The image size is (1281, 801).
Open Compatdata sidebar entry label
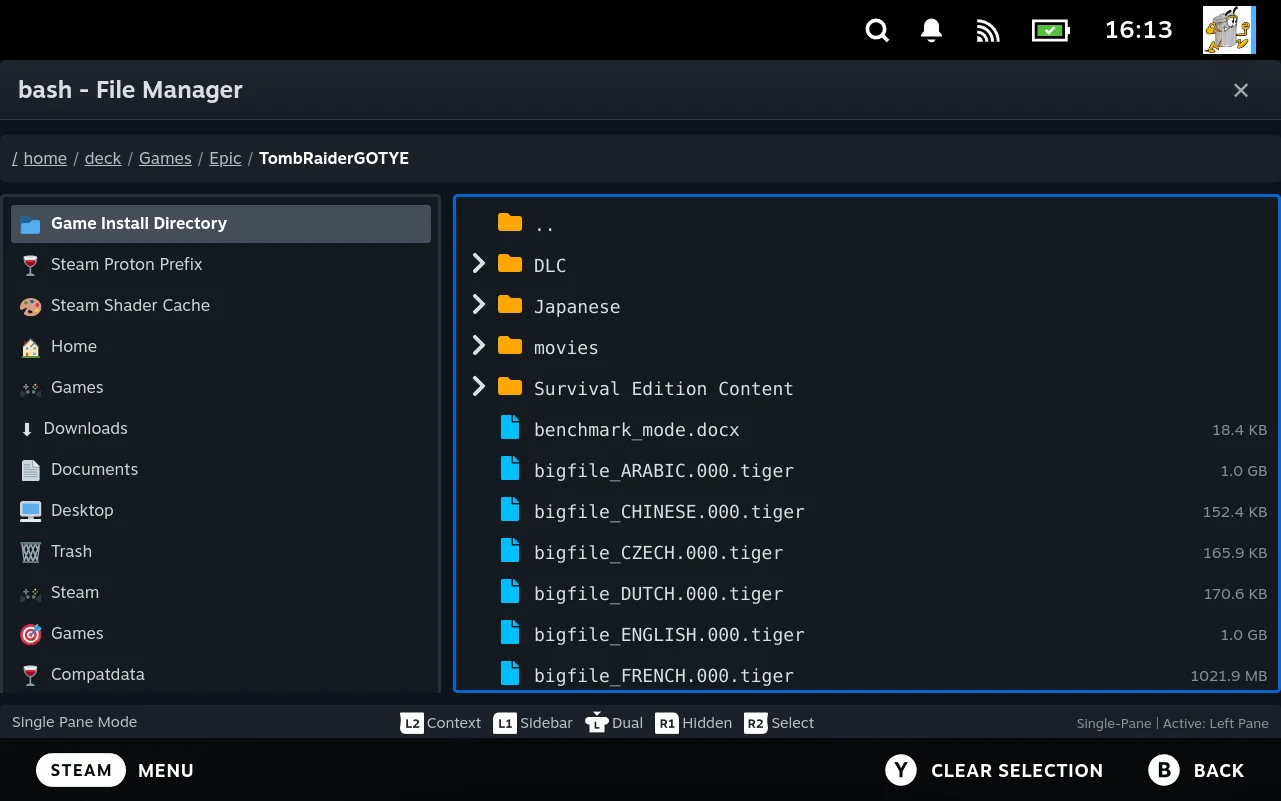pyautogui.click(x=98, y=674)
